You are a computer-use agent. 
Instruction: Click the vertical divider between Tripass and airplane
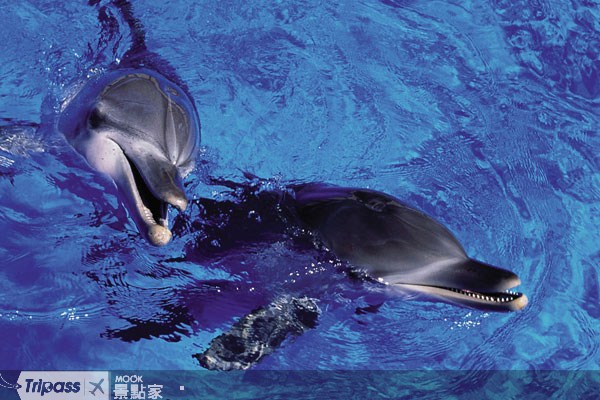click(85, 387)
